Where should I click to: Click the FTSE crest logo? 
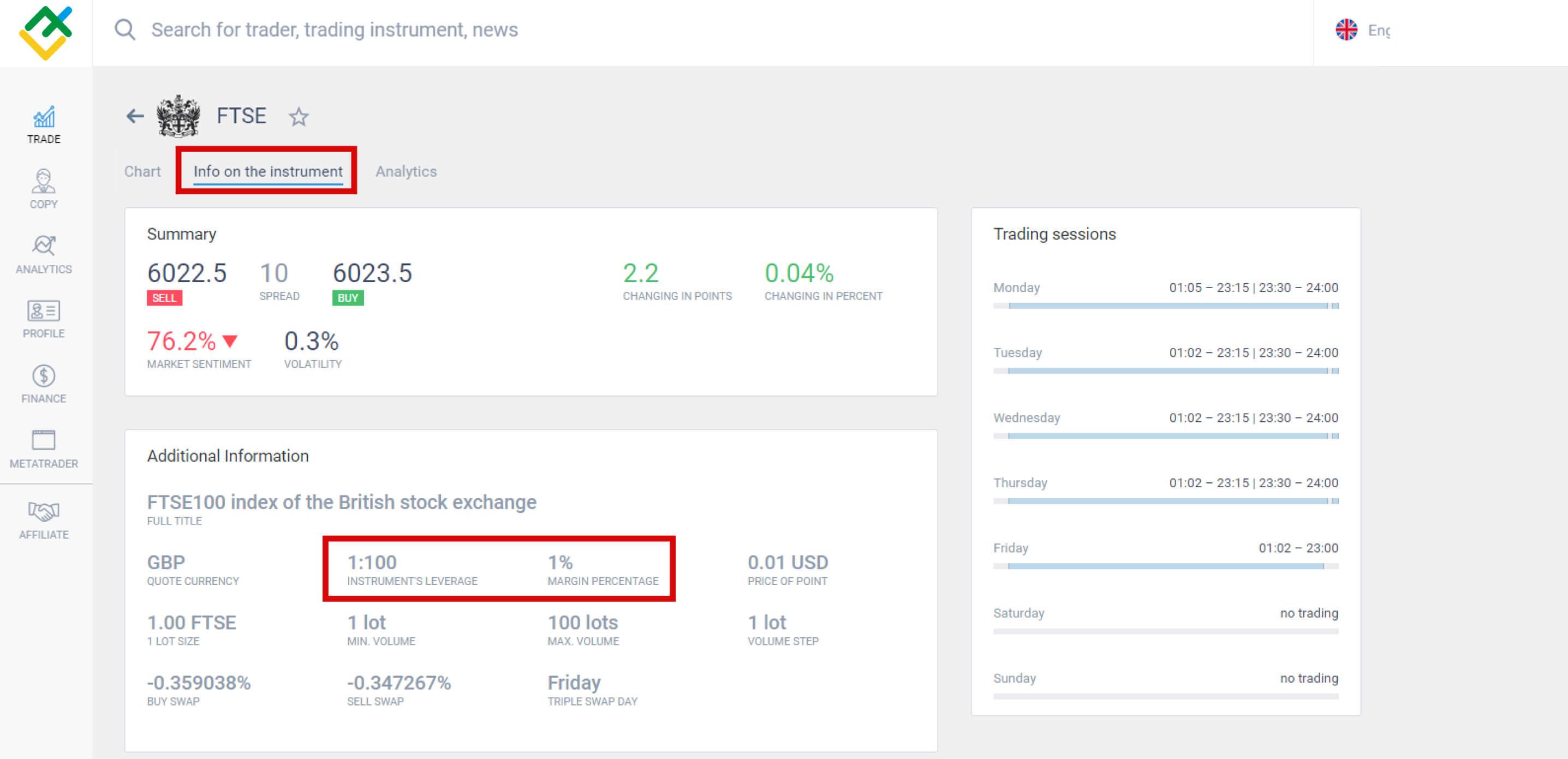click(x=178, y=116)
